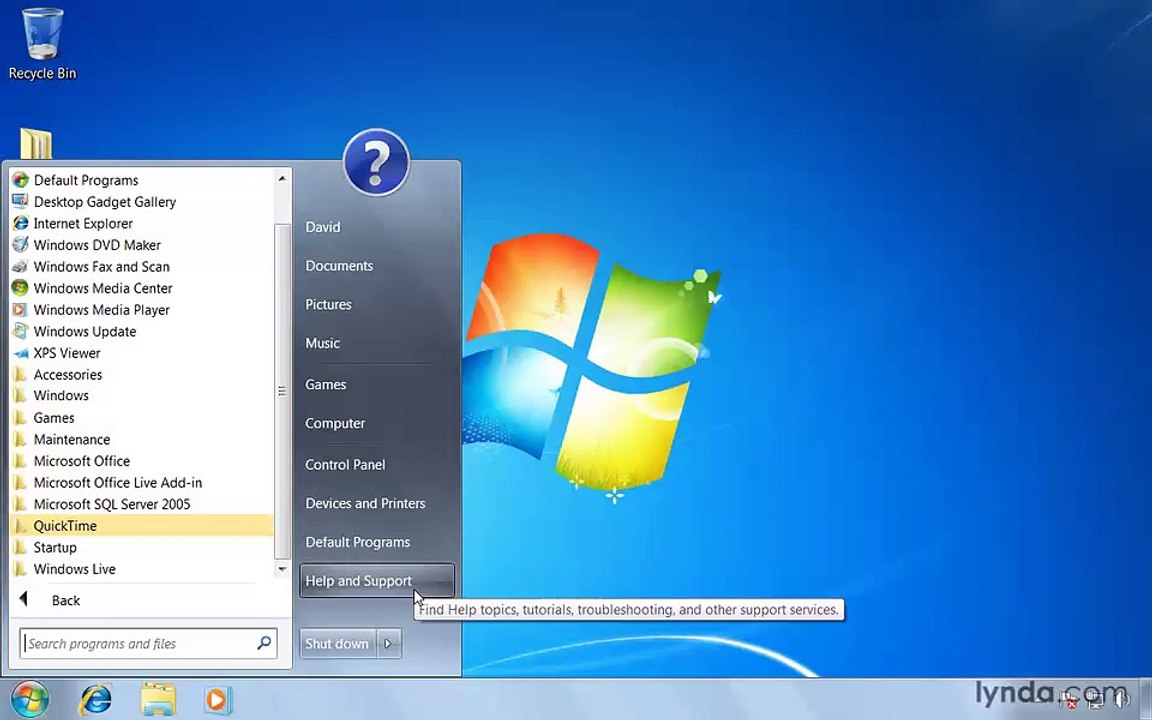The image size is (1152, 720).
Task: Launch Windows Media Player text entry
Action: coord(101,310)
